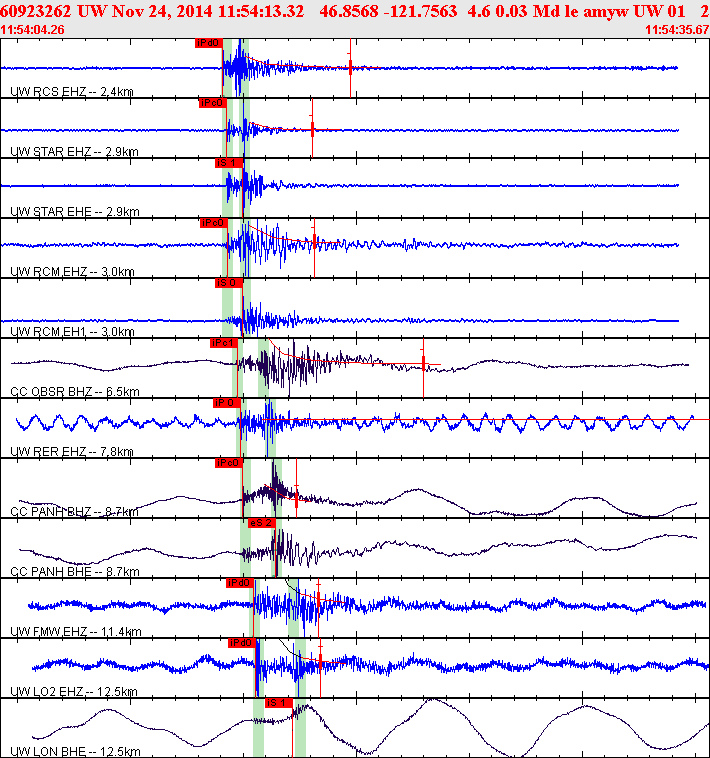This screenshot has width=710, height=758.
Task: Click the iP 0 pick on RER EHZ
Action: pos(227,403)
